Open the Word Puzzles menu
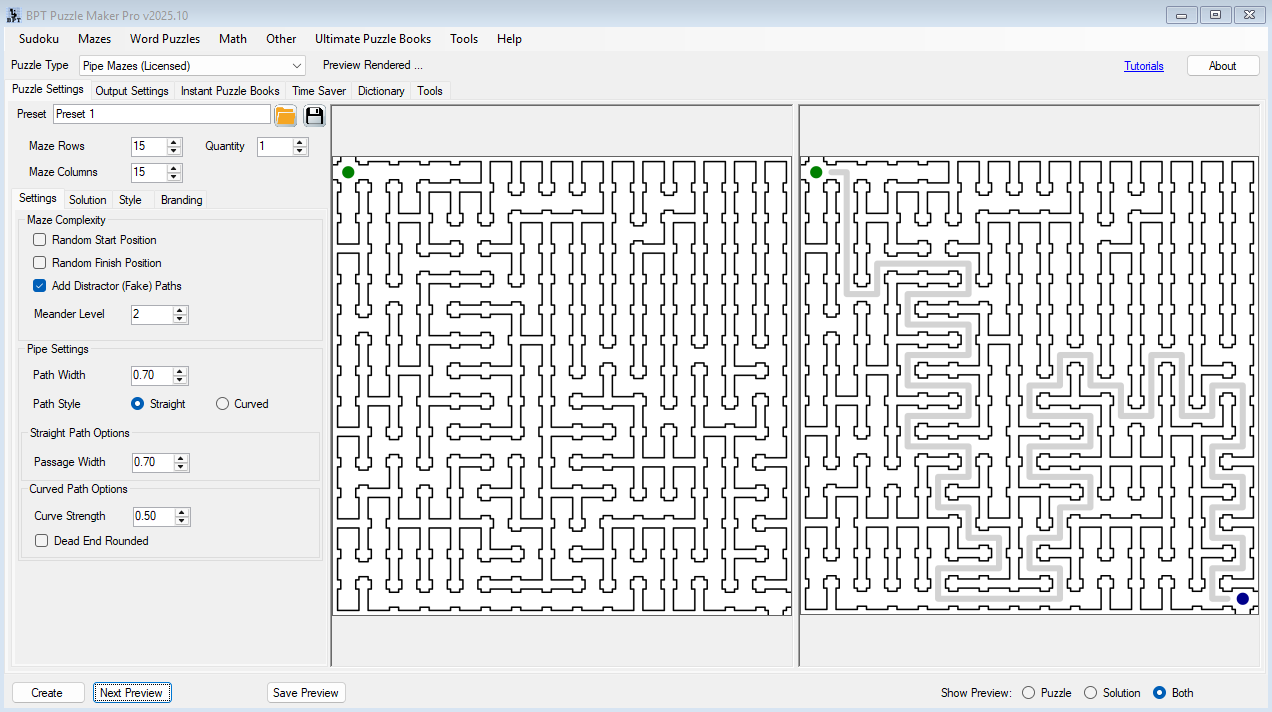The image size is (1272, 712). 165,39
